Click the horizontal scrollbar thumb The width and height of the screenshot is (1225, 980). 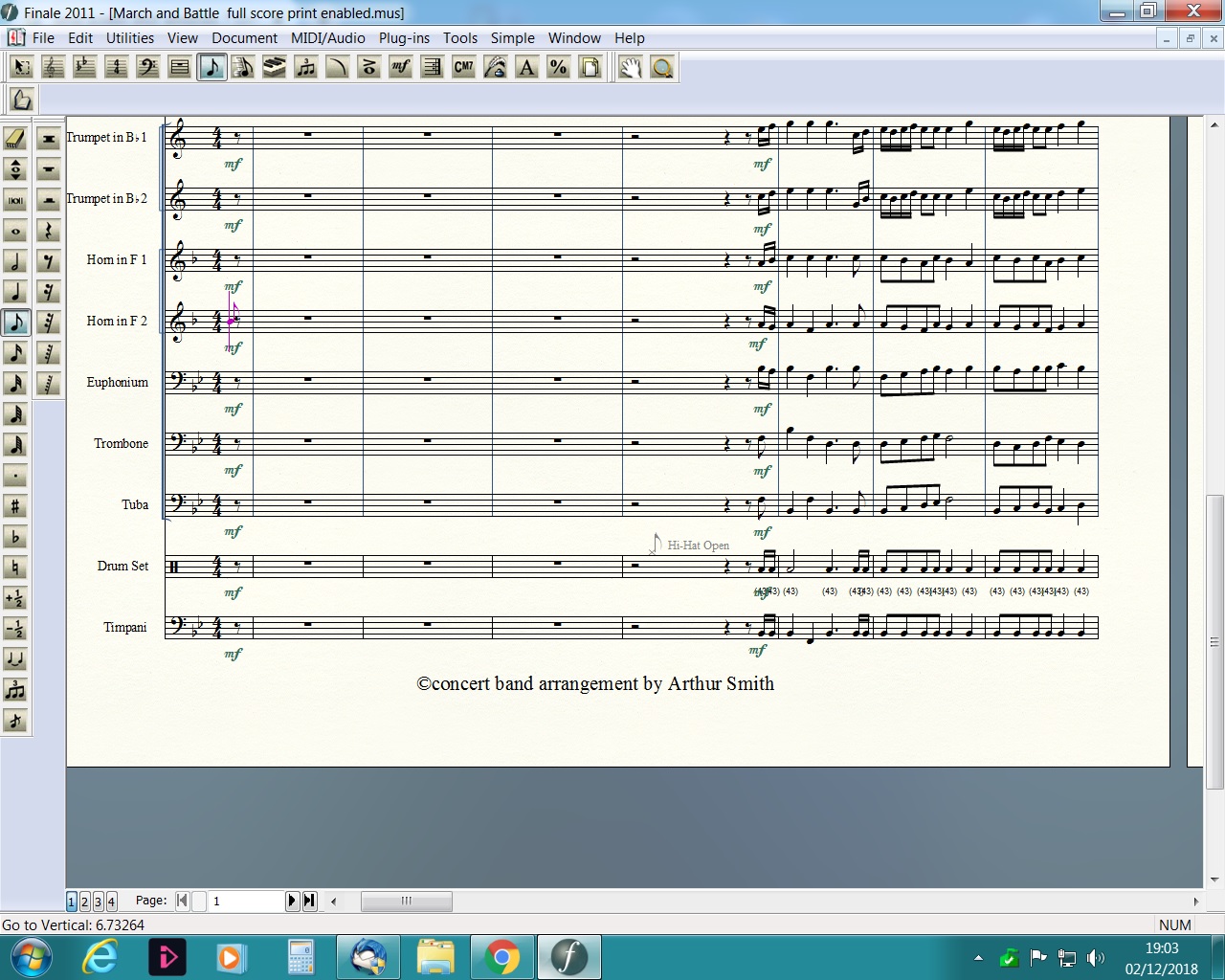[x=406, y=901]
